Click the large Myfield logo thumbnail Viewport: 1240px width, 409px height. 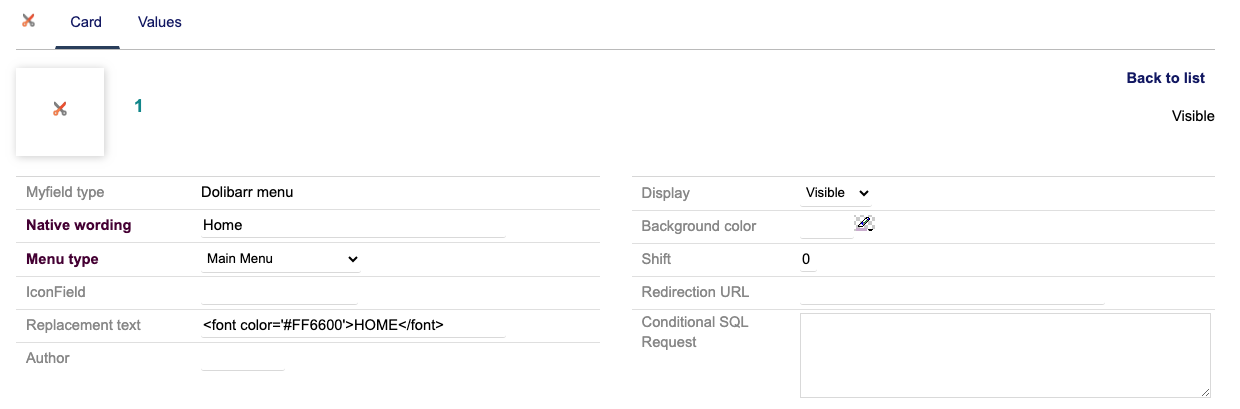coord(60,111)
